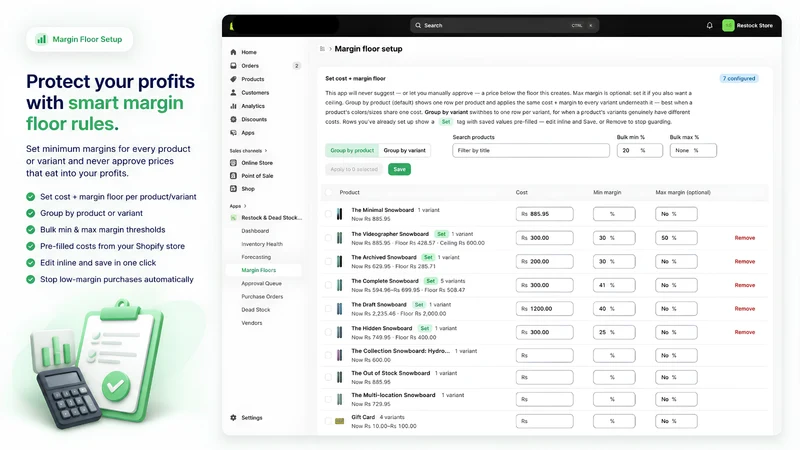Screen dimensions: 800x450
Task: Click the Restock Store avatar icon
Action: click(x=728, y=25)
